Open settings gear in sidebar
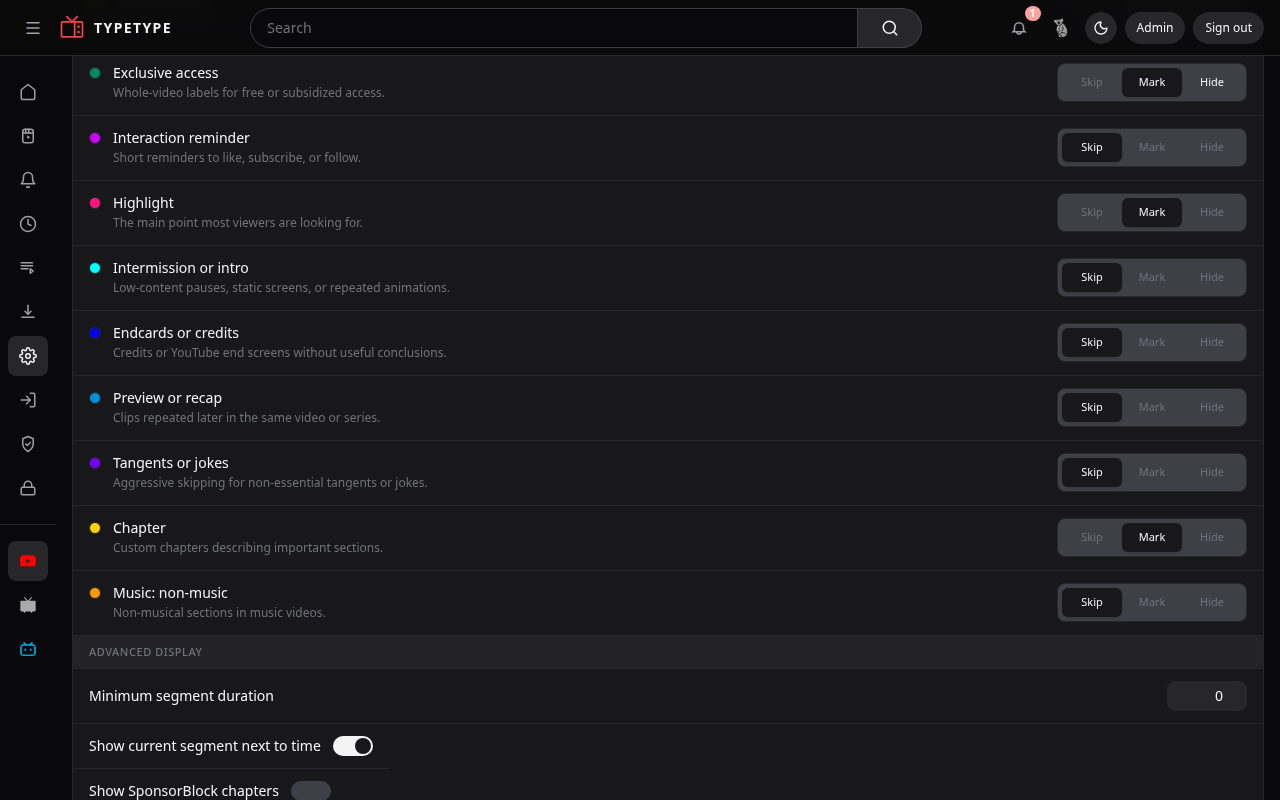 28,356
